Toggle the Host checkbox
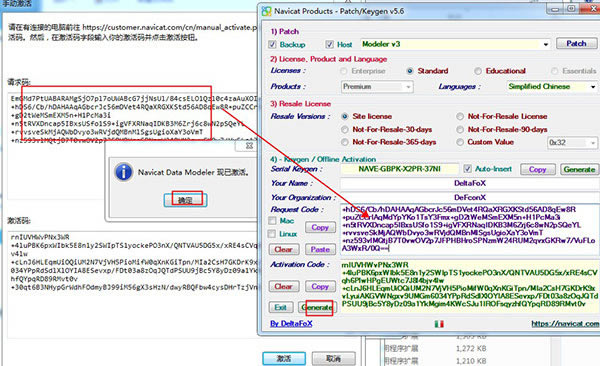 pyautogui.click(x=329, y=44)
